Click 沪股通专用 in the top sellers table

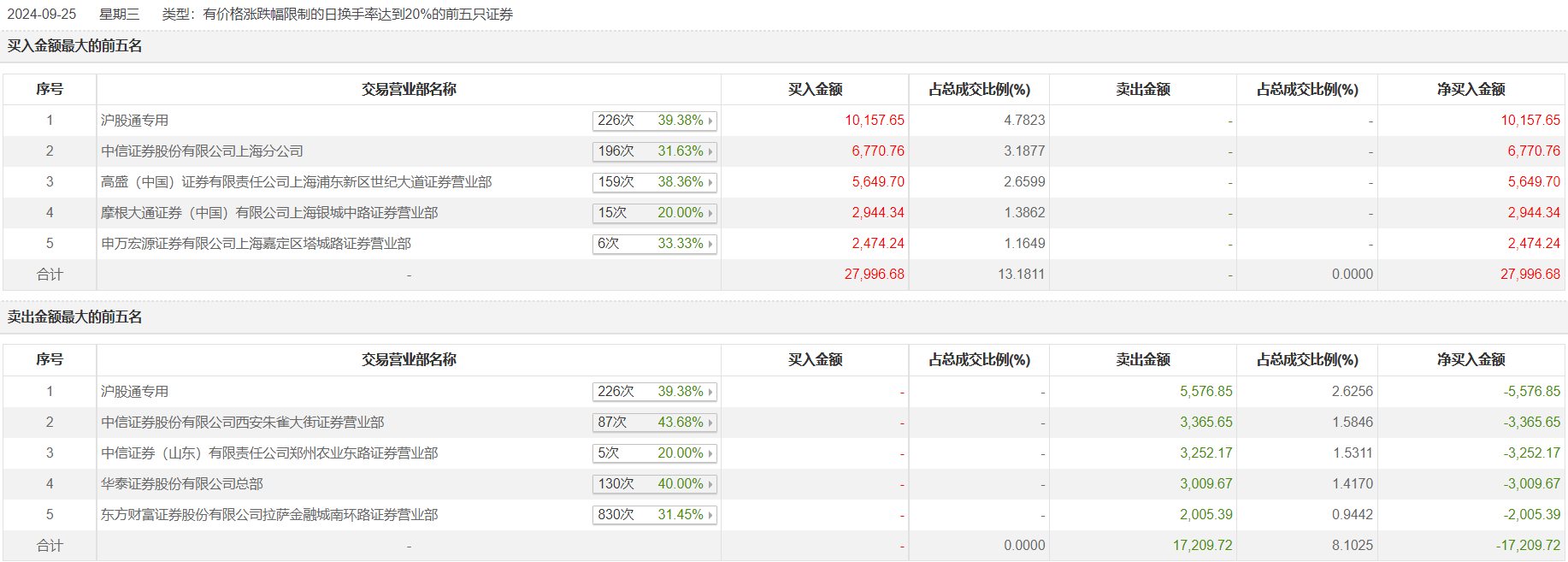(x=135, y=392)
